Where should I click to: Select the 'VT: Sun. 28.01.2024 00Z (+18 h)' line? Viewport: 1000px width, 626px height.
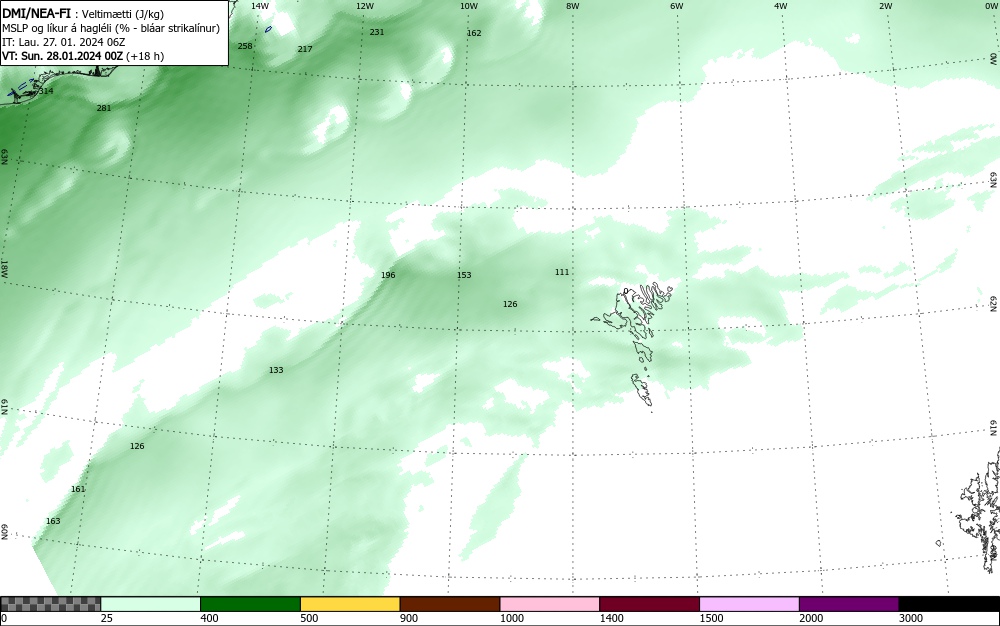point(83,56)
